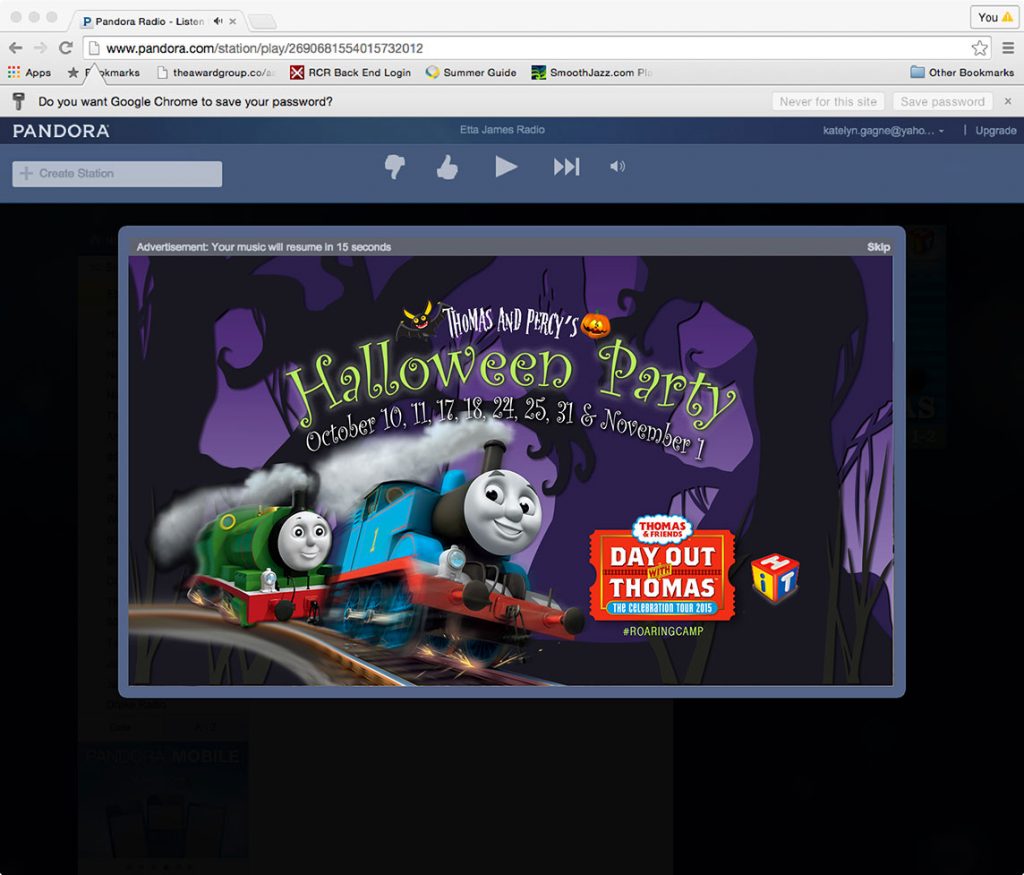Open account dropdown for katelyn.gagne
The width and height of the screenshot is (1024, 875).
[883, 131]
